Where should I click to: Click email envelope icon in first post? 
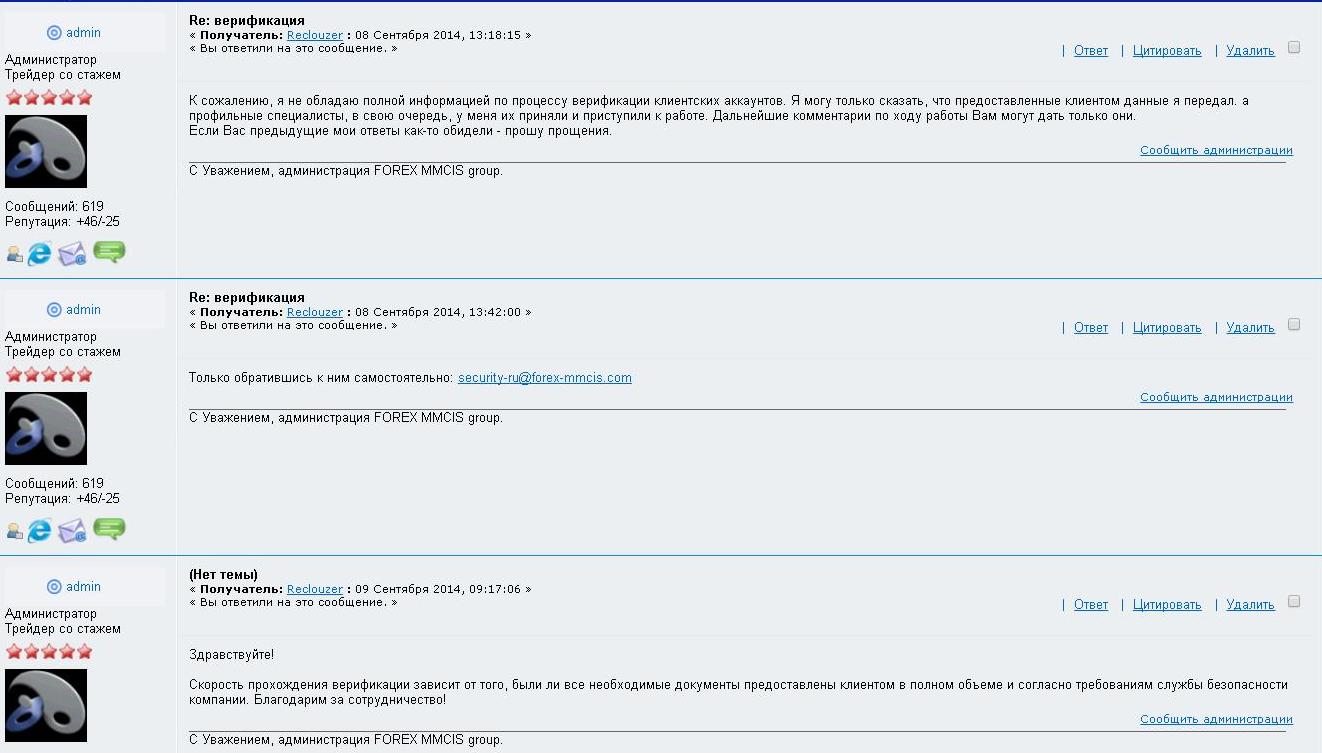click(x=72, y=254)
